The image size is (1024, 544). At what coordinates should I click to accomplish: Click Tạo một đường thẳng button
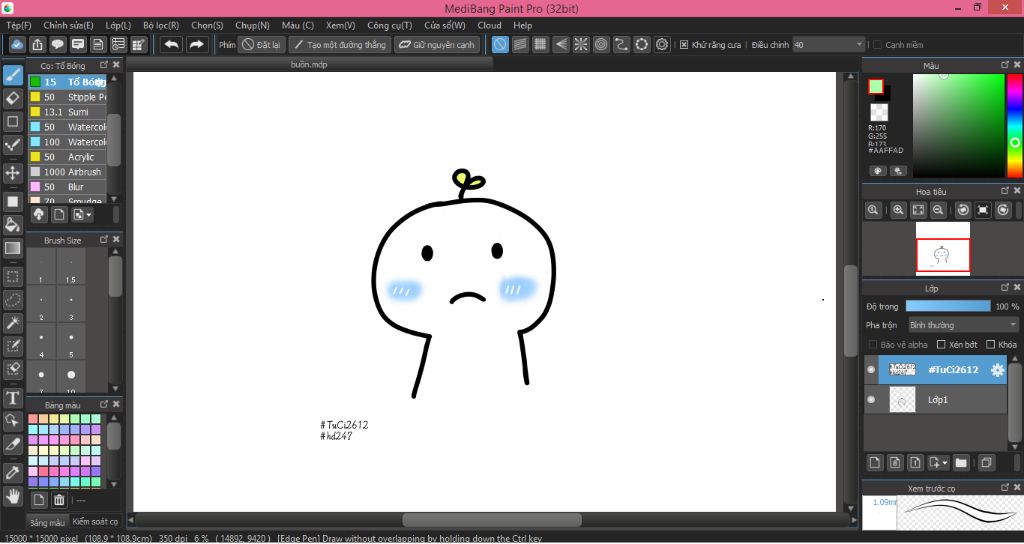pyautogui.click(x=340, y=45)
